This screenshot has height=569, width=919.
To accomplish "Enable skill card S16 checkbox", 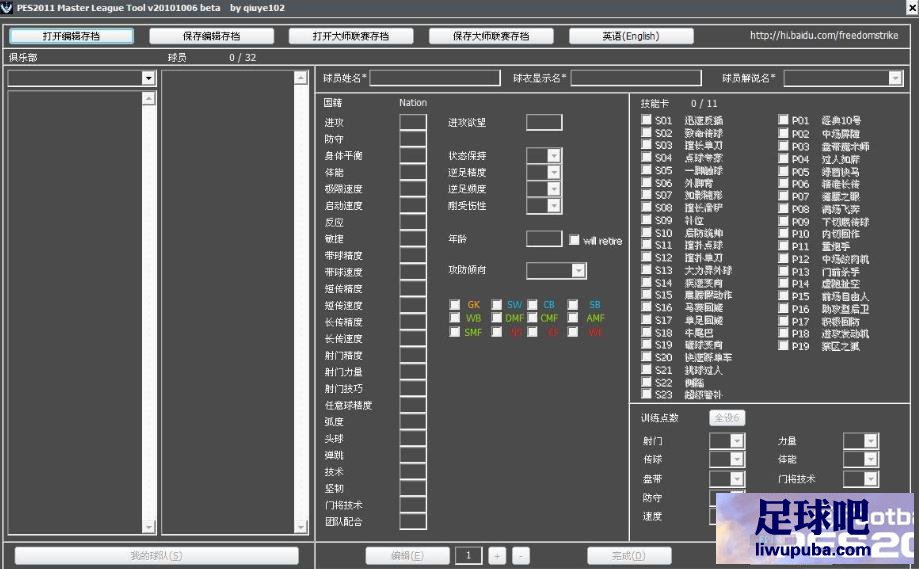I will click(646, 306).
